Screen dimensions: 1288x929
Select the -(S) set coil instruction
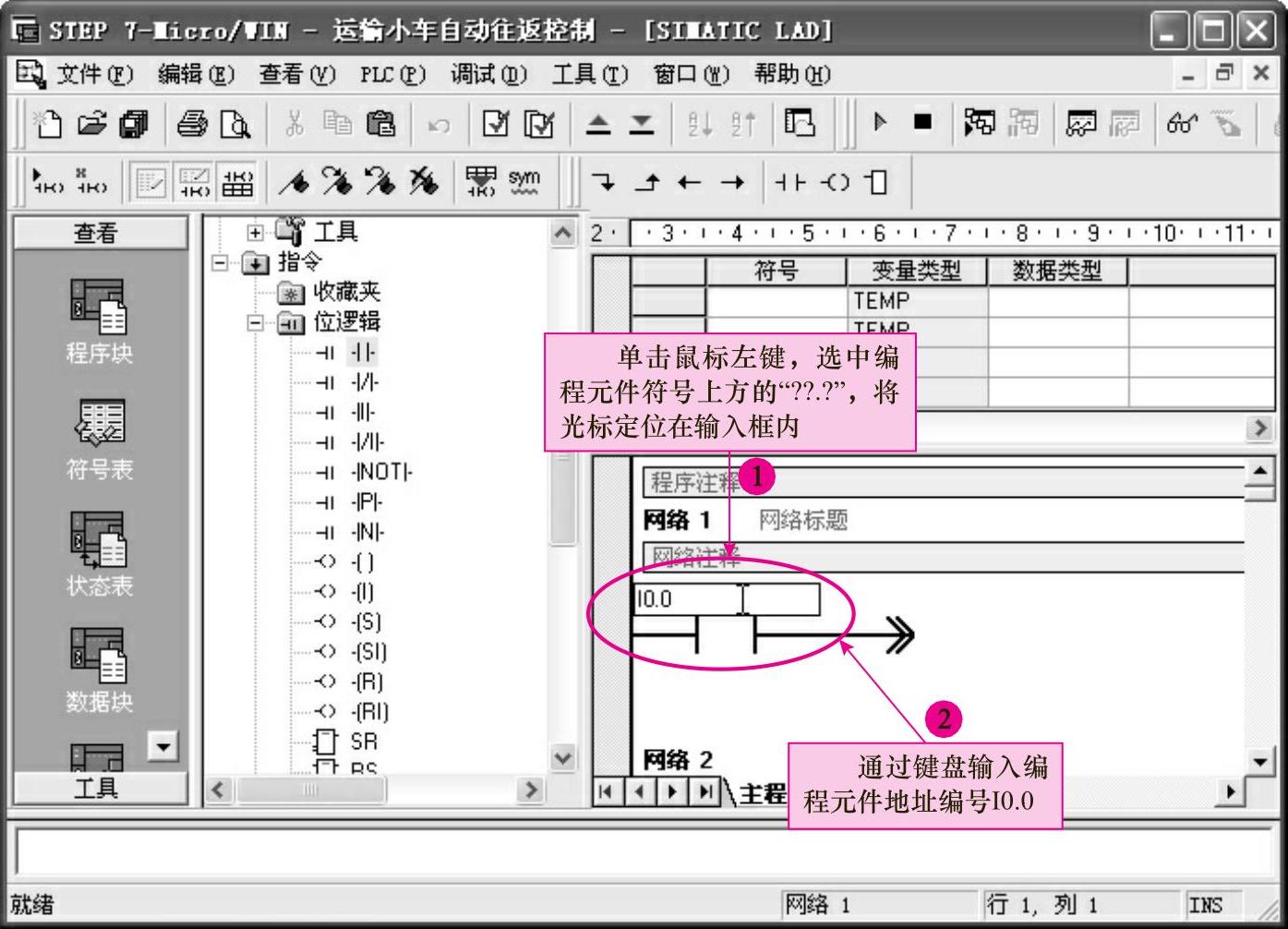[367, 621]
